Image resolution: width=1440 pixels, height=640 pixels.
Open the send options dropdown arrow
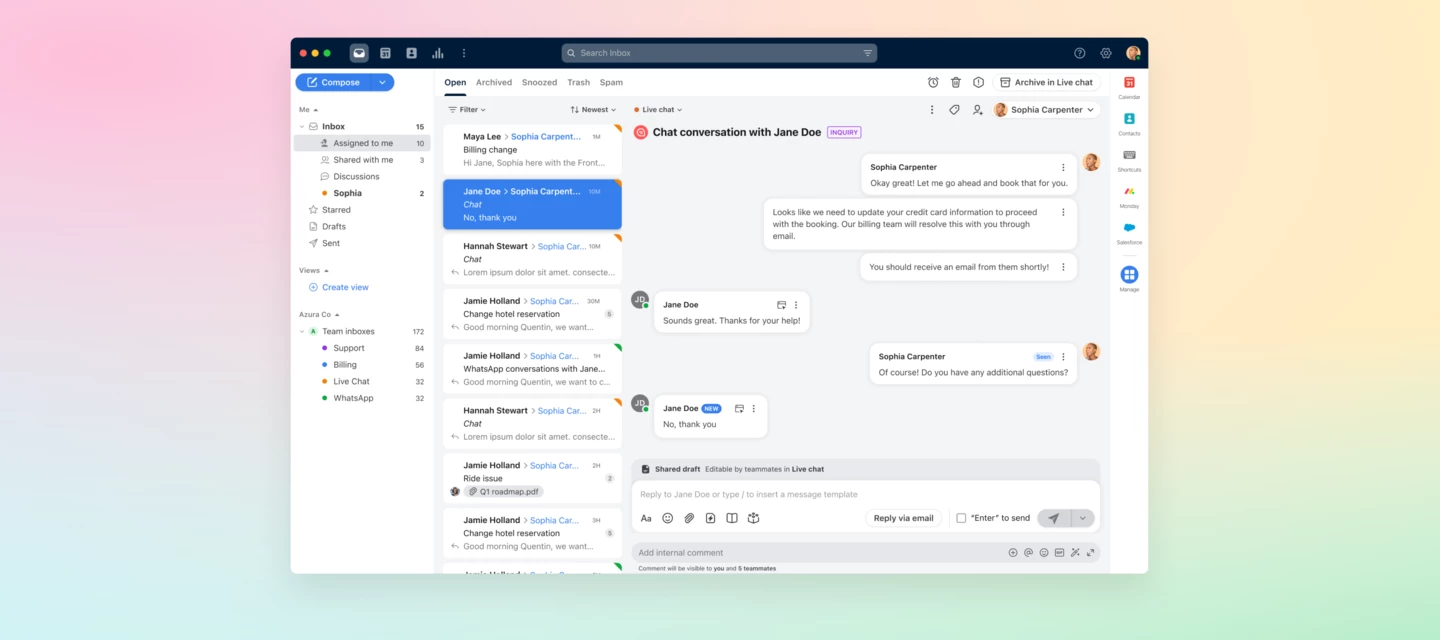pos(1083,518)
